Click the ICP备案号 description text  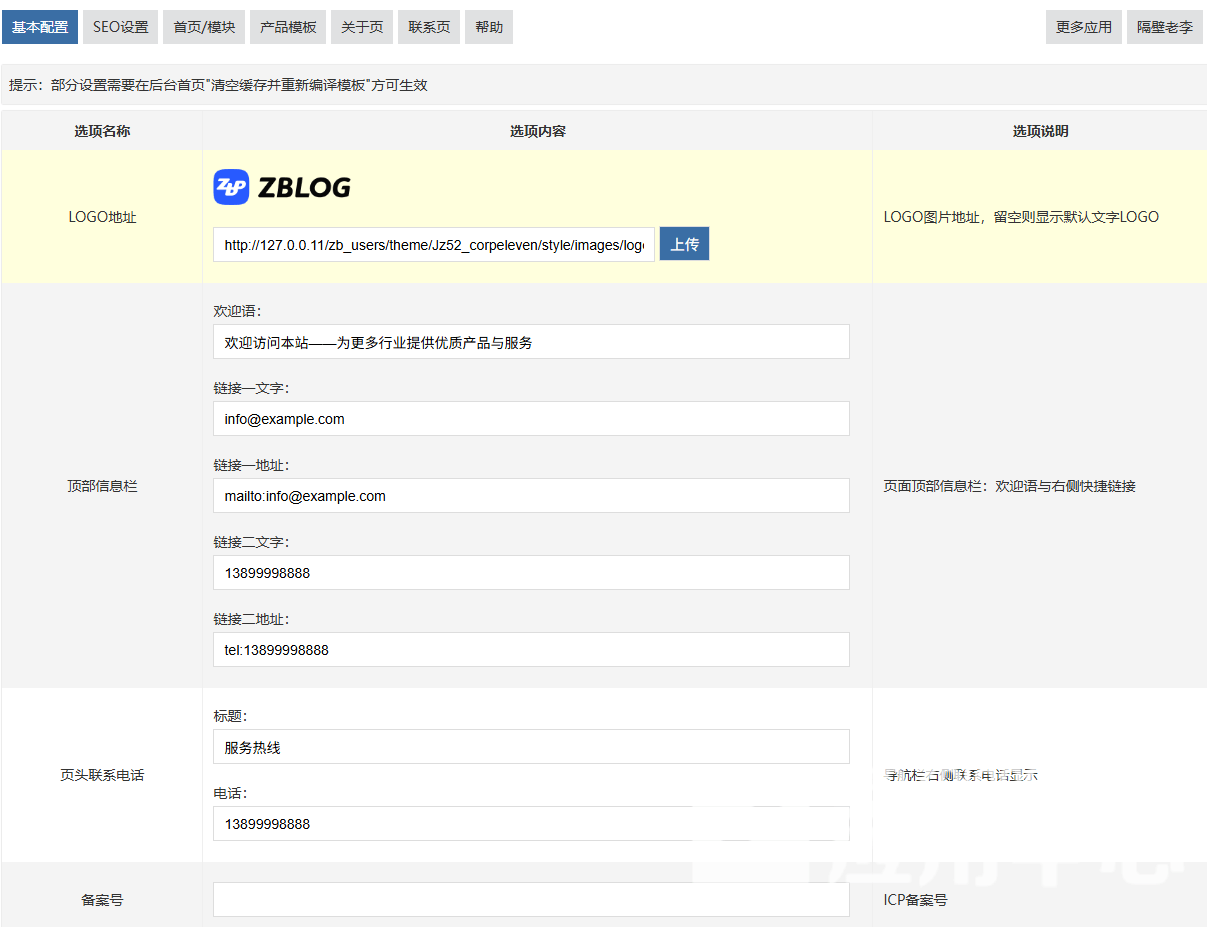(915, 900)
